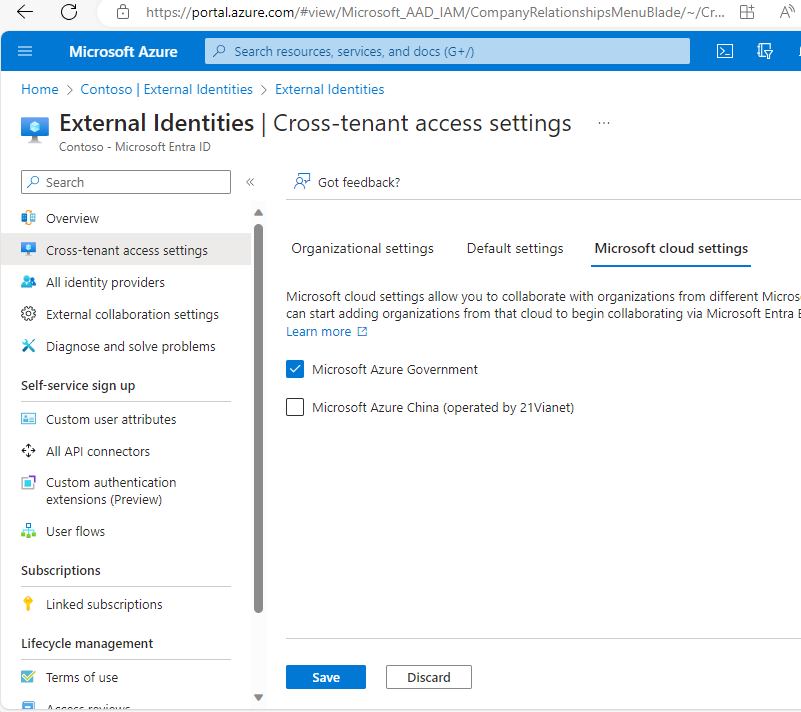Select User flows under self-service sign up

point(75,531)
